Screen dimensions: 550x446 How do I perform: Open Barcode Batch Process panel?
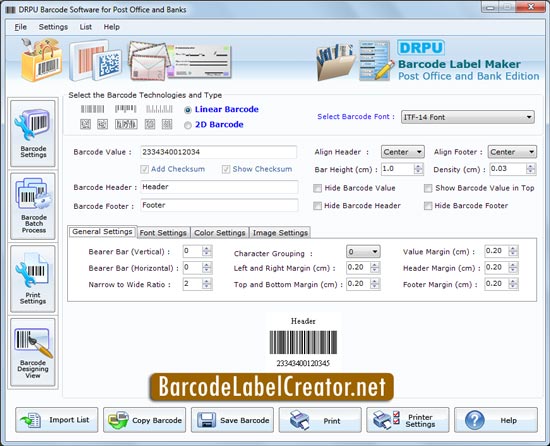(x=33, y=206)
